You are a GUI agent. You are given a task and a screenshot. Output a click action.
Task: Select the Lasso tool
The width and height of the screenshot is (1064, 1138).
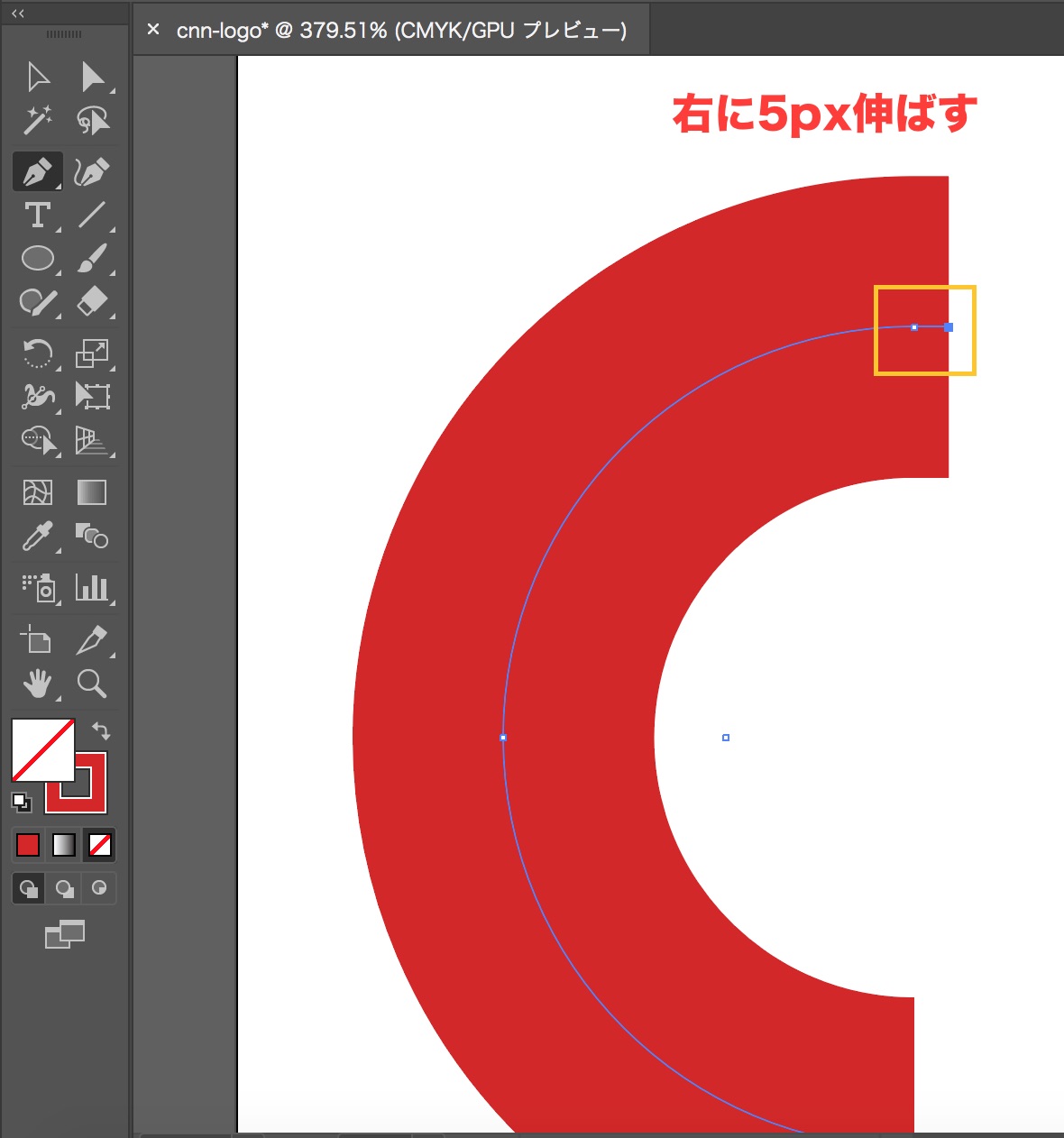92,120
